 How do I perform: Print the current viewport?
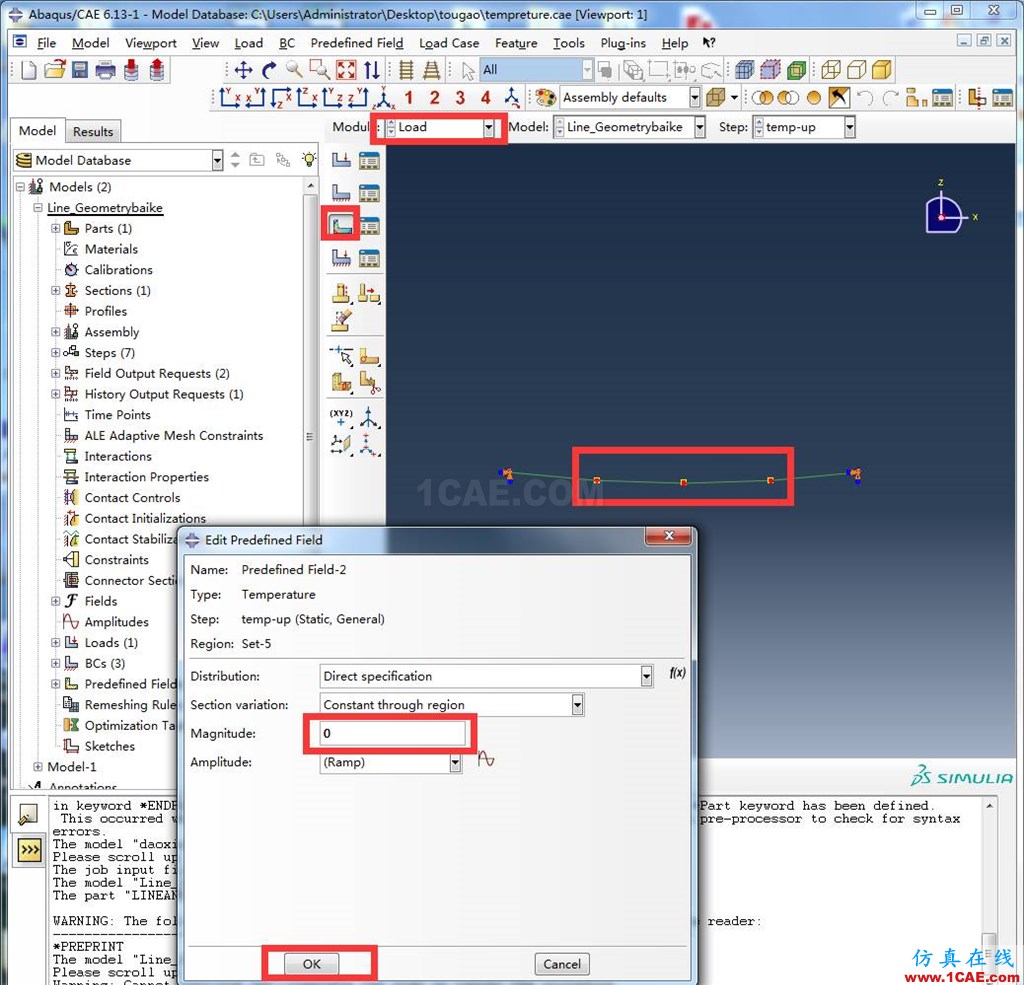tap(105, 70)
